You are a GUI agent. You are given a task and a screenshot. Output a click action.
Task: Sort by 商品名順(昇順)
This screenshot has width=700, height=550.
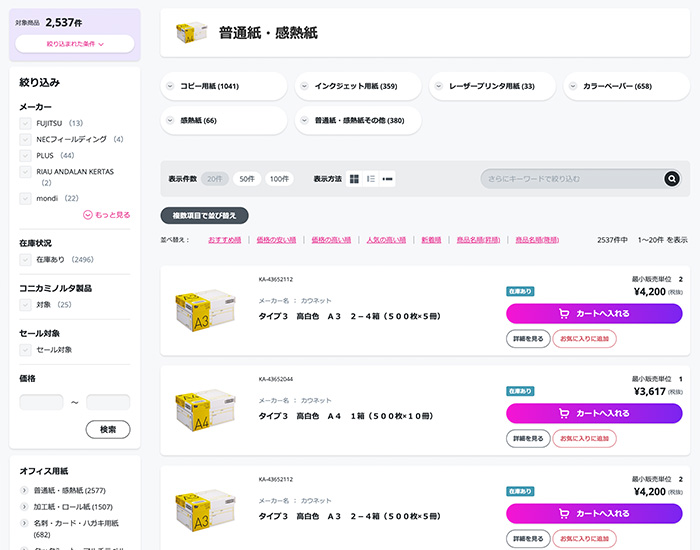[x=478, y=240]
